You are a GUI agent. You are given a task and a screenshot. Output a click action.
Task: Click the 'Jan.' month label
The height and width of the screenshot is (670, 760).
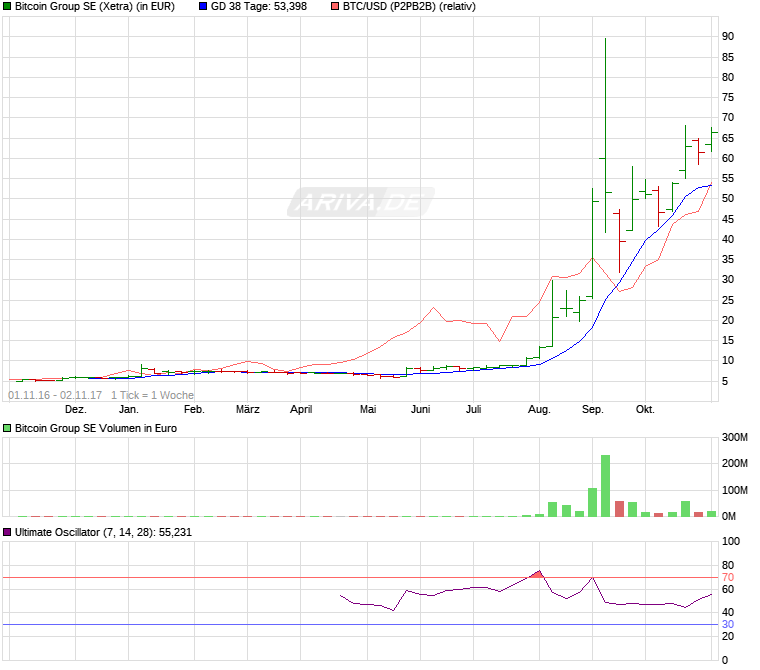coord(128,410)
